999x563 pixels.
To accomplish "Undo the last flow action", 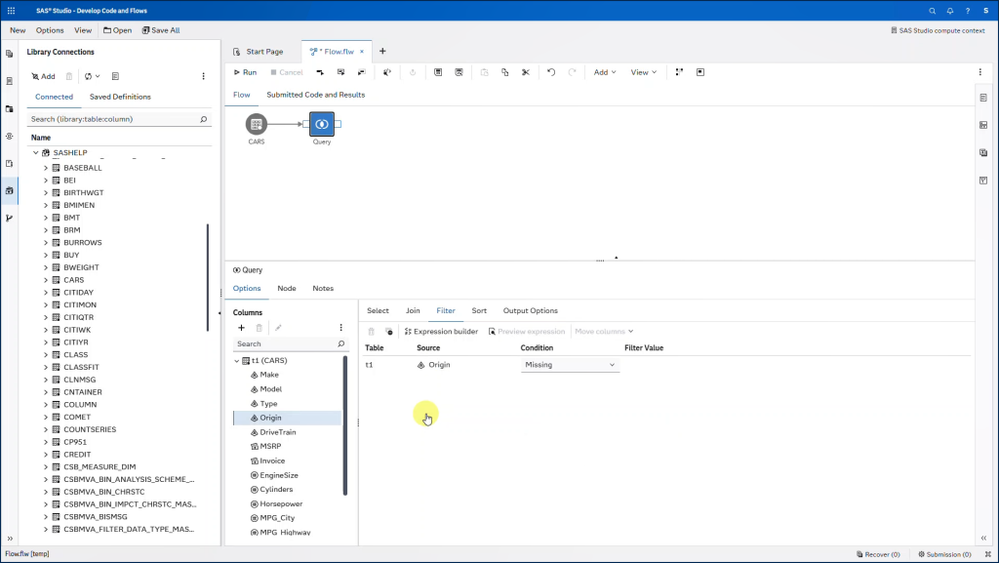I will coord(551,73).
